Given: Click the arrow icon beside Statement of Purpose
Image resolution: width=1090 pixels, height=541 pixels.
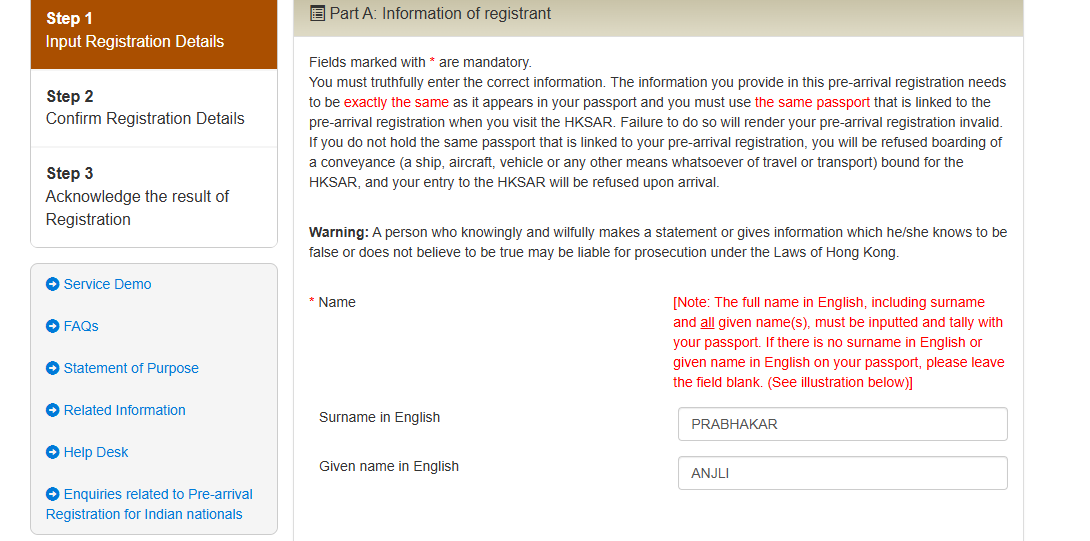Looking at the screenshot, I should (52, 368).
